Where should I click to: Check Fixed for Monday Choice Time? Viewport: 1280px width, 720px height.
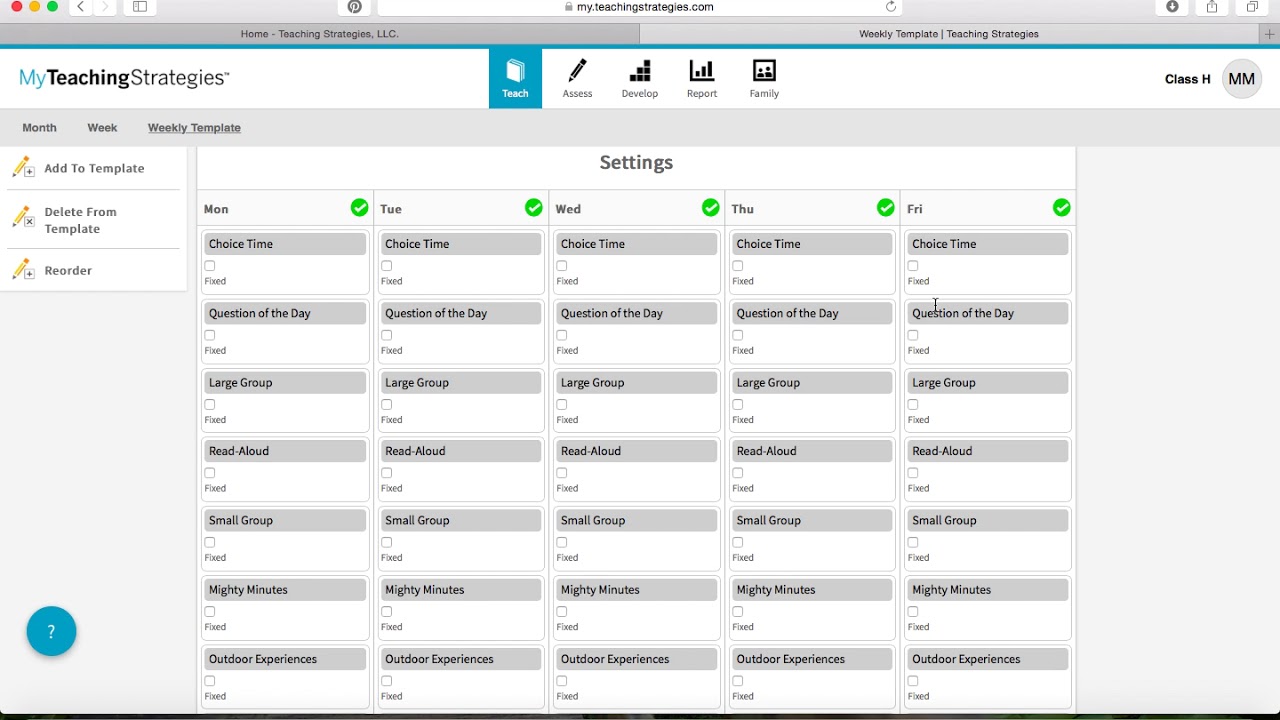[x=210, y=266]
